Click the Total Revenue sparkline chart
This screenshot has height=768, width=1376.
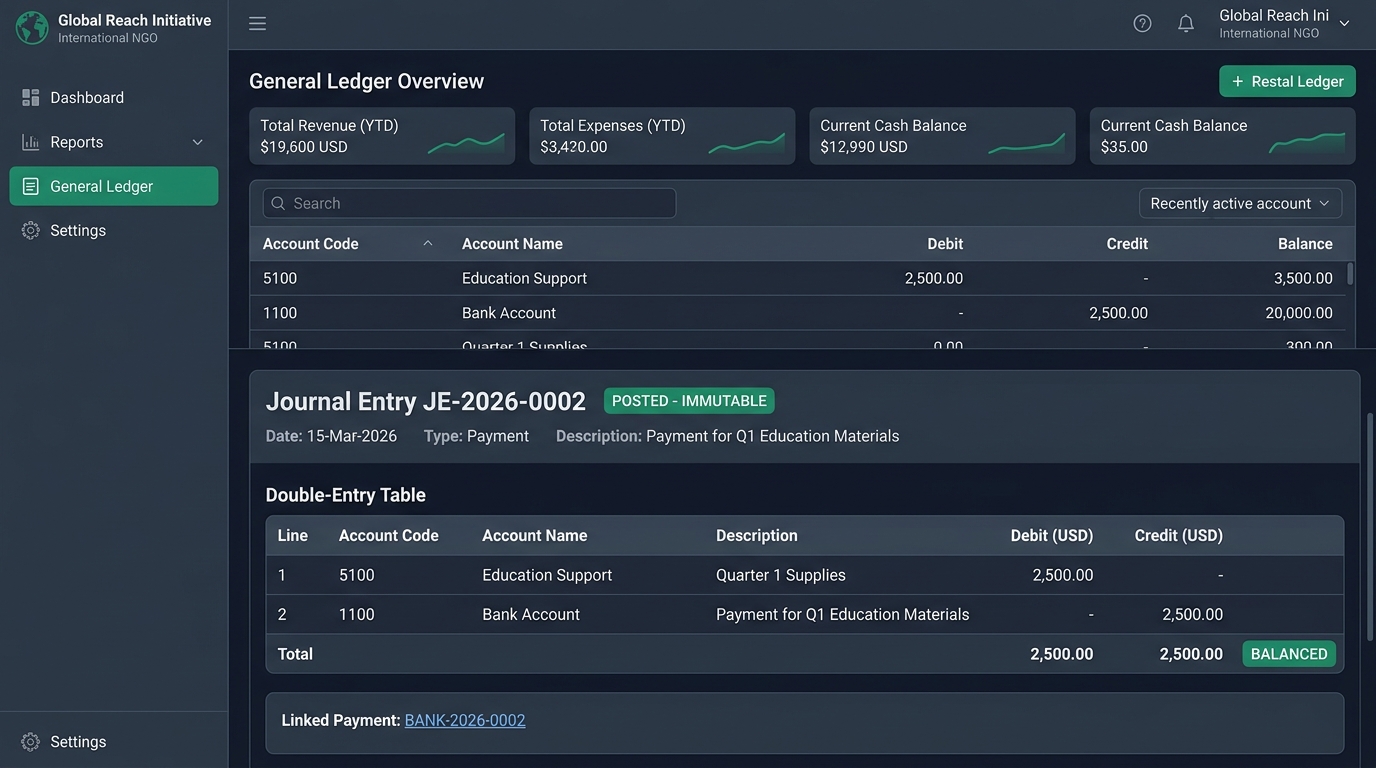pos(466,144)
